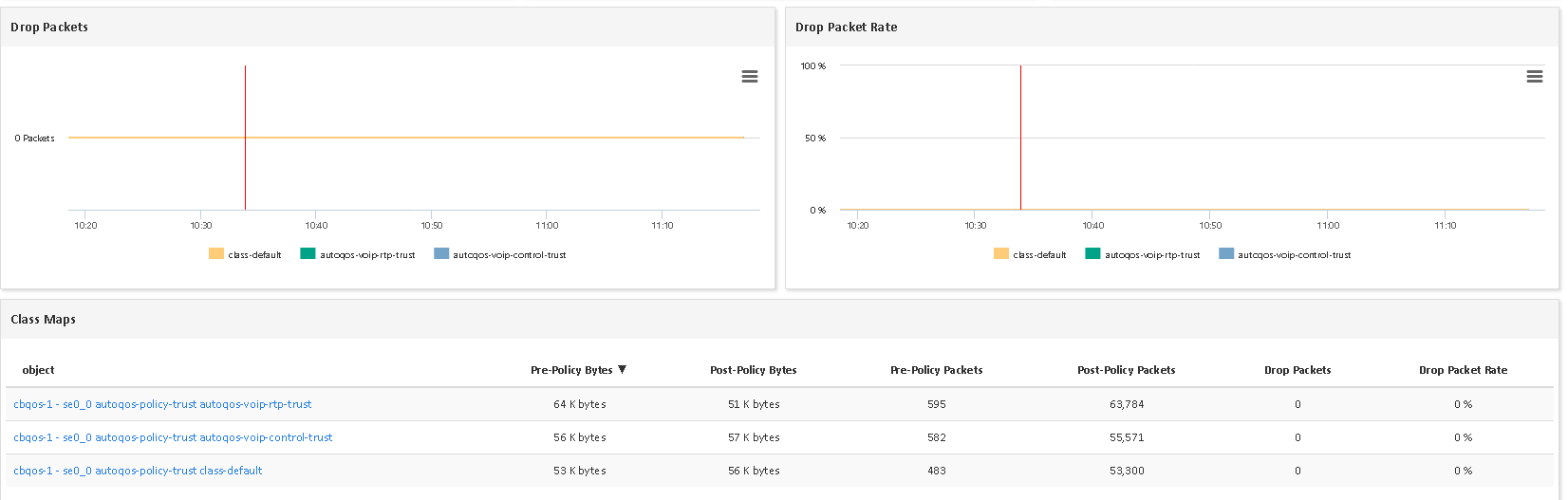The height and width of the screenshot is (500, 1568).
Task: Open the Drop Packets chart hamburger menu
Action: click(750, 77)
